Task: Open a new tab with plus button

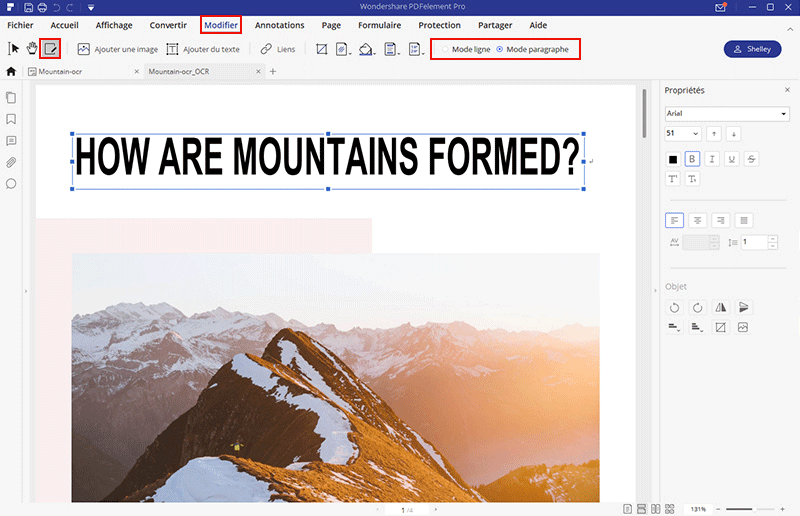Action: [x=272, y=71]
